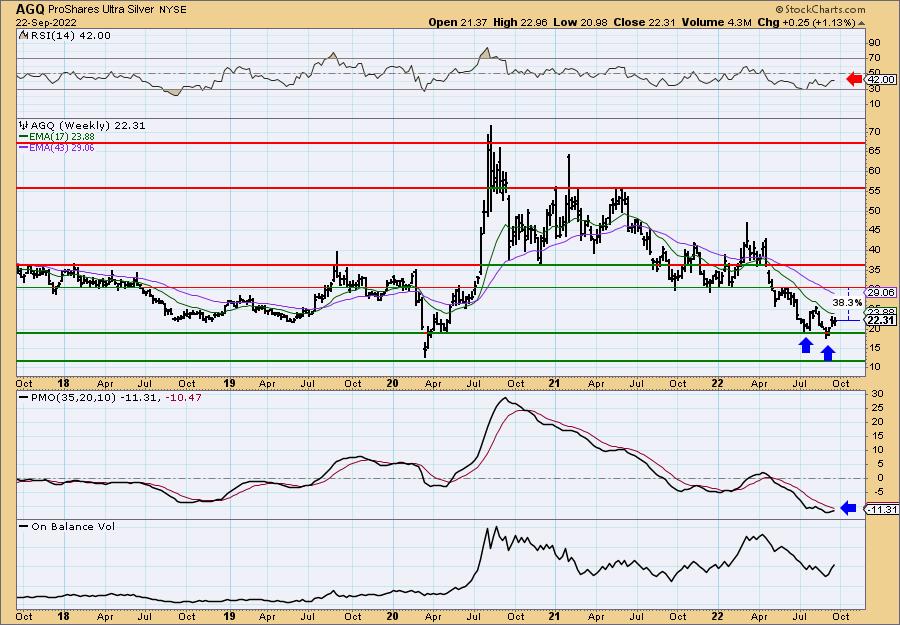Click the 45 price axis label
900x625 pixels.
874,230
